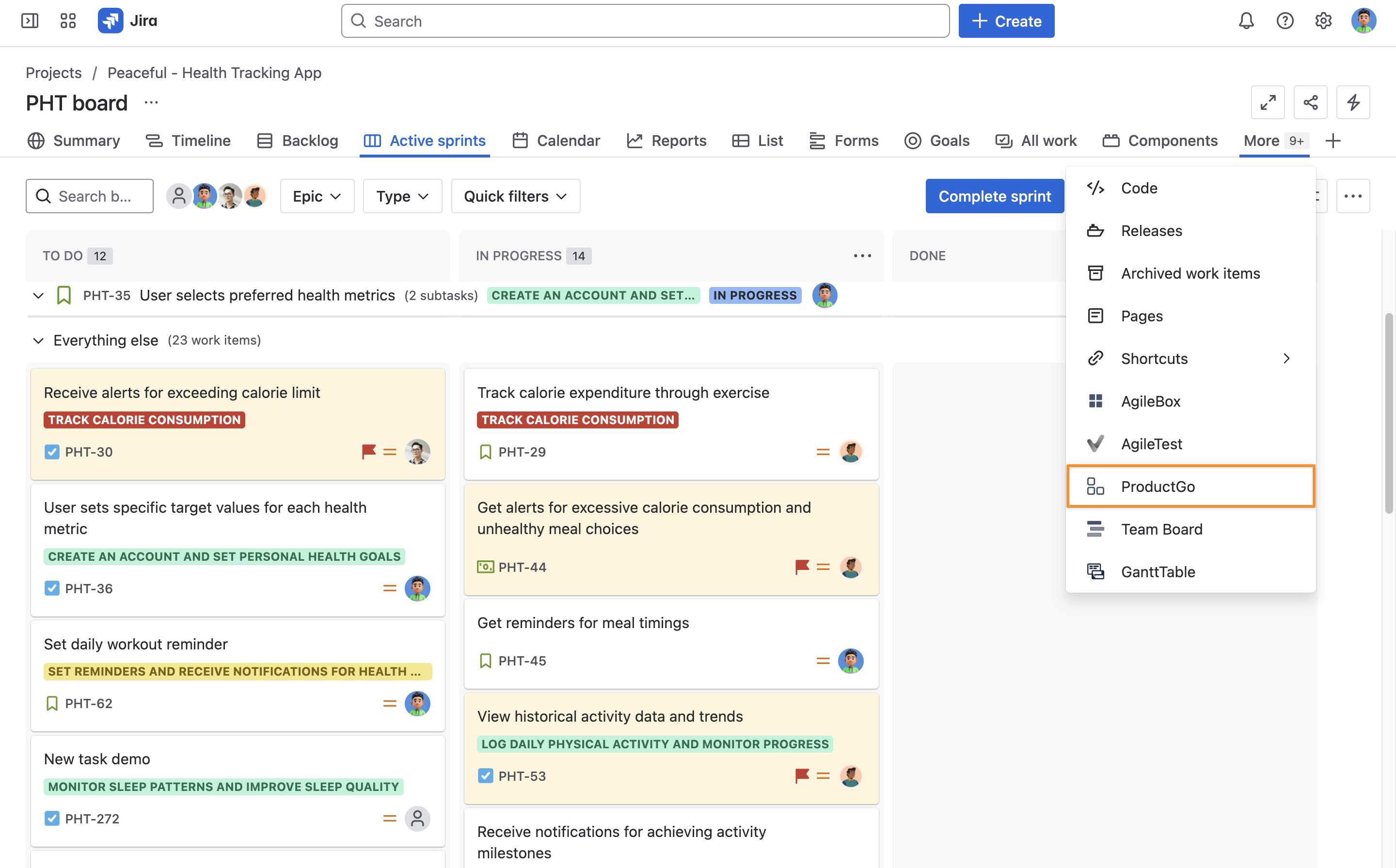The image size is (1396, 868).
Task: Switch to the Backlog tab
Action: pos(297,141)
